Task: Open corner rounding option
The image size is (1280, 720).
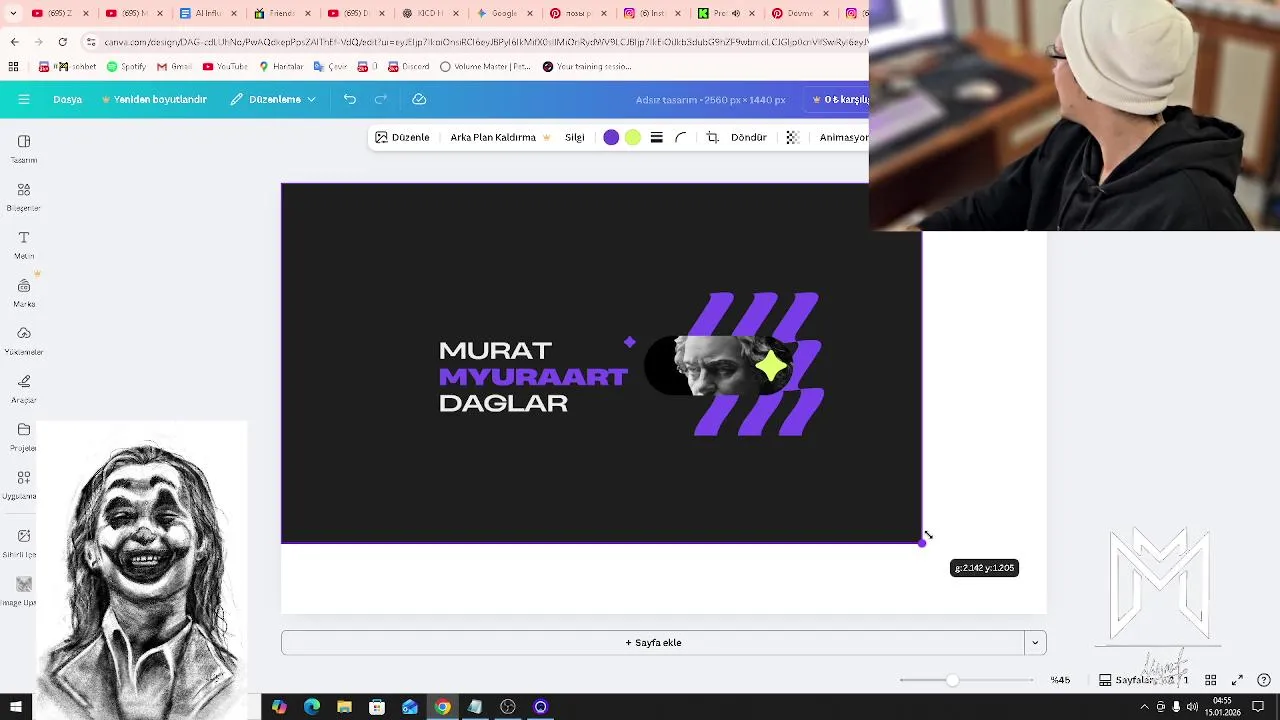Action: (x=681, y=137)
